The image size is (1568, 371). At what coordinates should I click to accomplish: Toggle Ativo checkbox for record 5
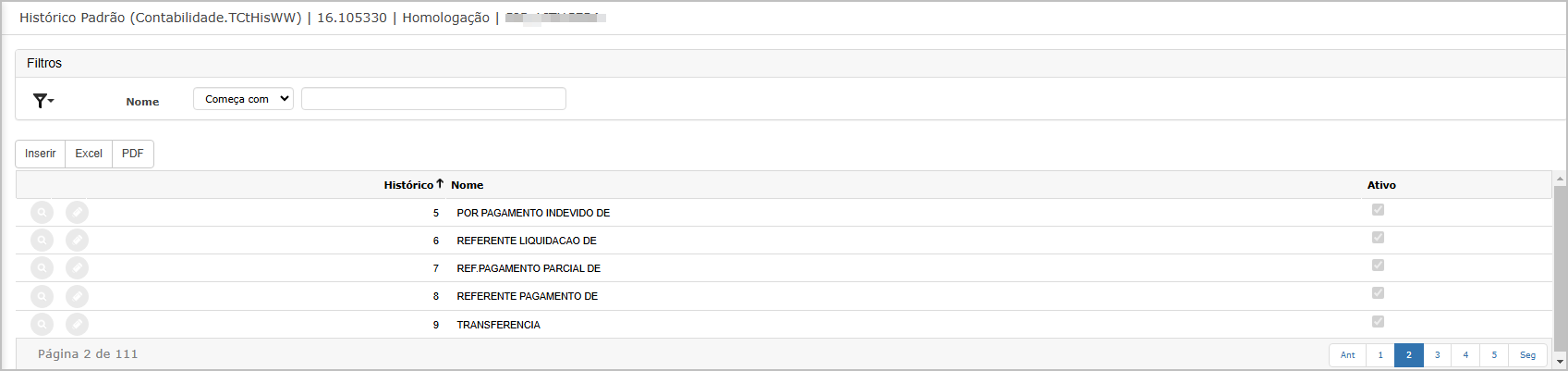1378,210
